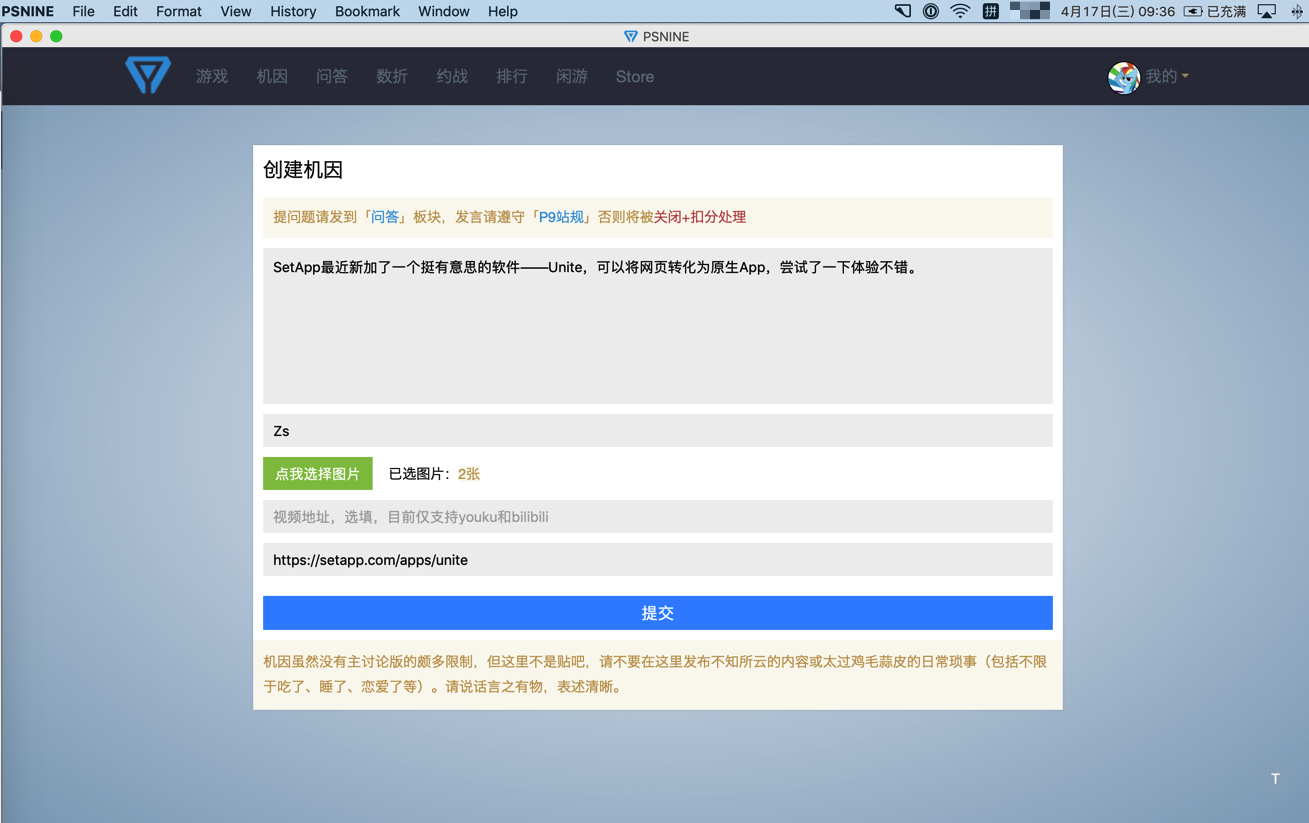
Task: Click the date and time in the menu bar
Action: 1118,11
